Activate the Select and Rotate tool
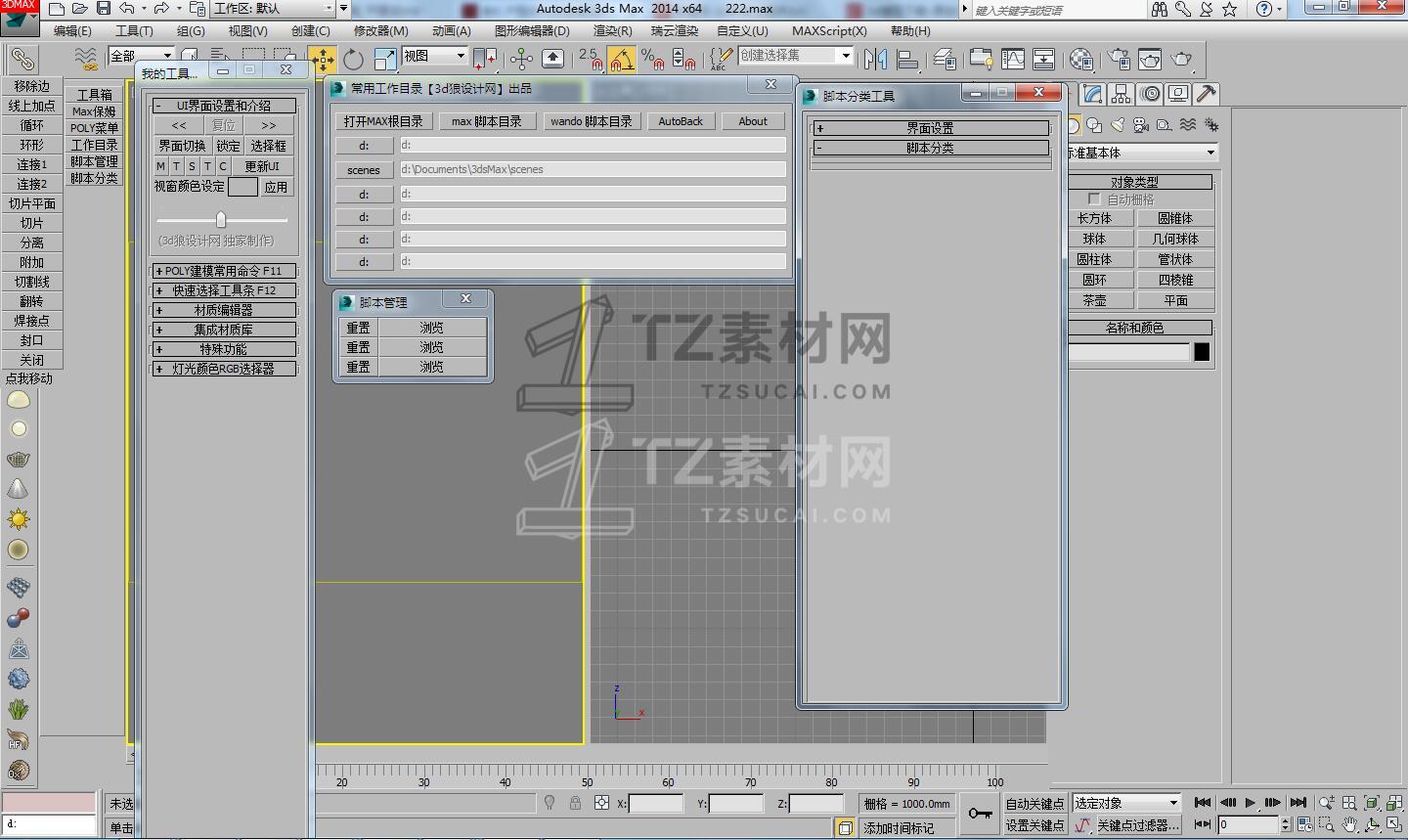 coord(353,60)
